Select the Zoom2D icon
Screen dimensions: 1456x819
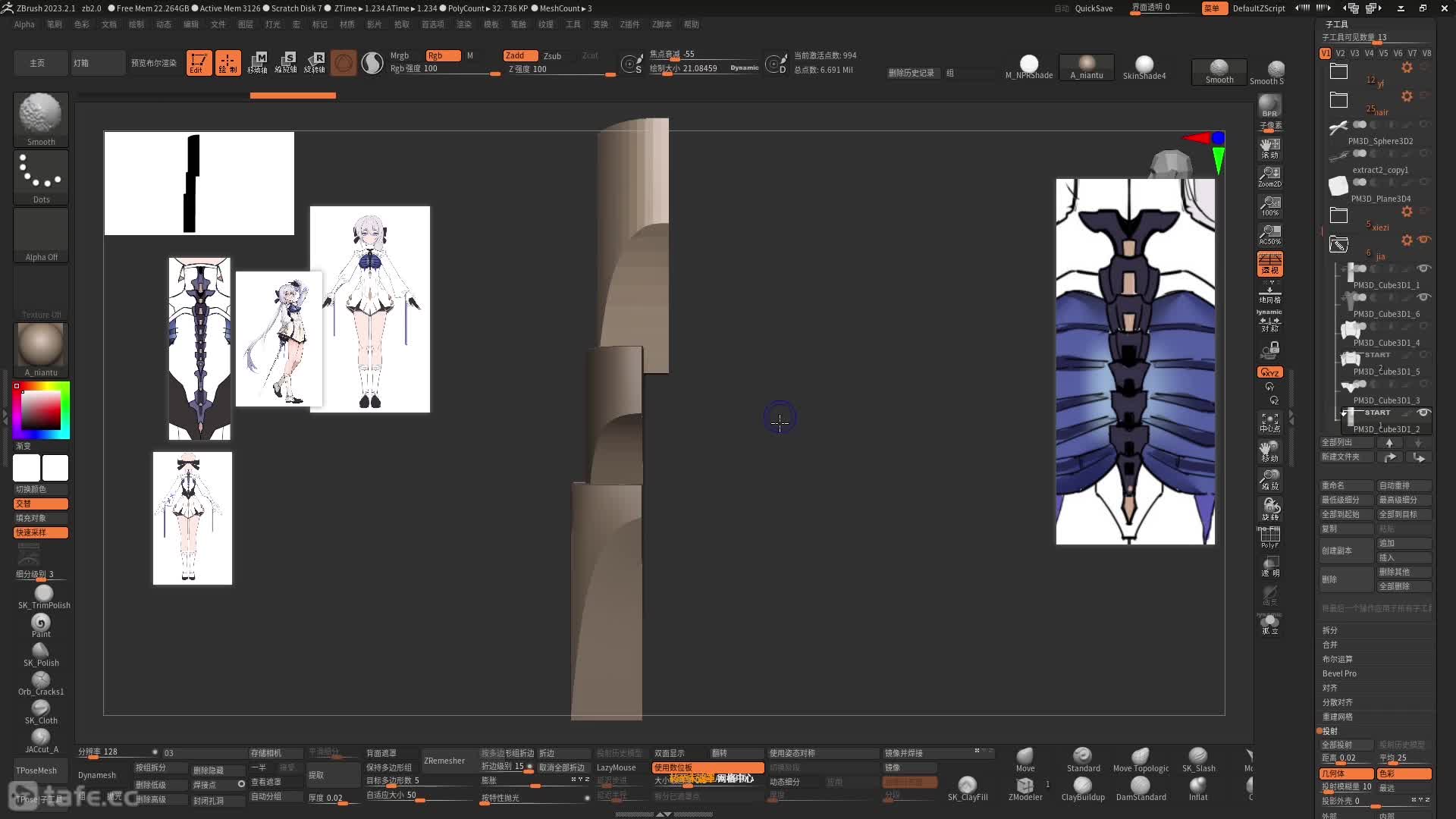click(1269, 177)
